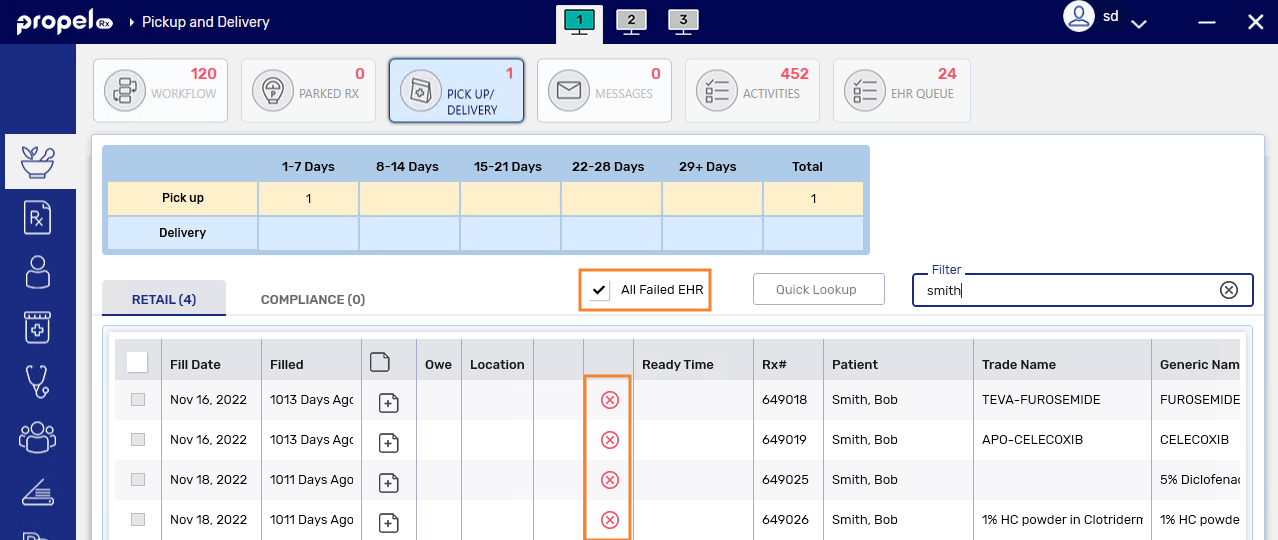1278x540 pixels.
Task: Switch to workspace monitor 2
Action: 631,21
